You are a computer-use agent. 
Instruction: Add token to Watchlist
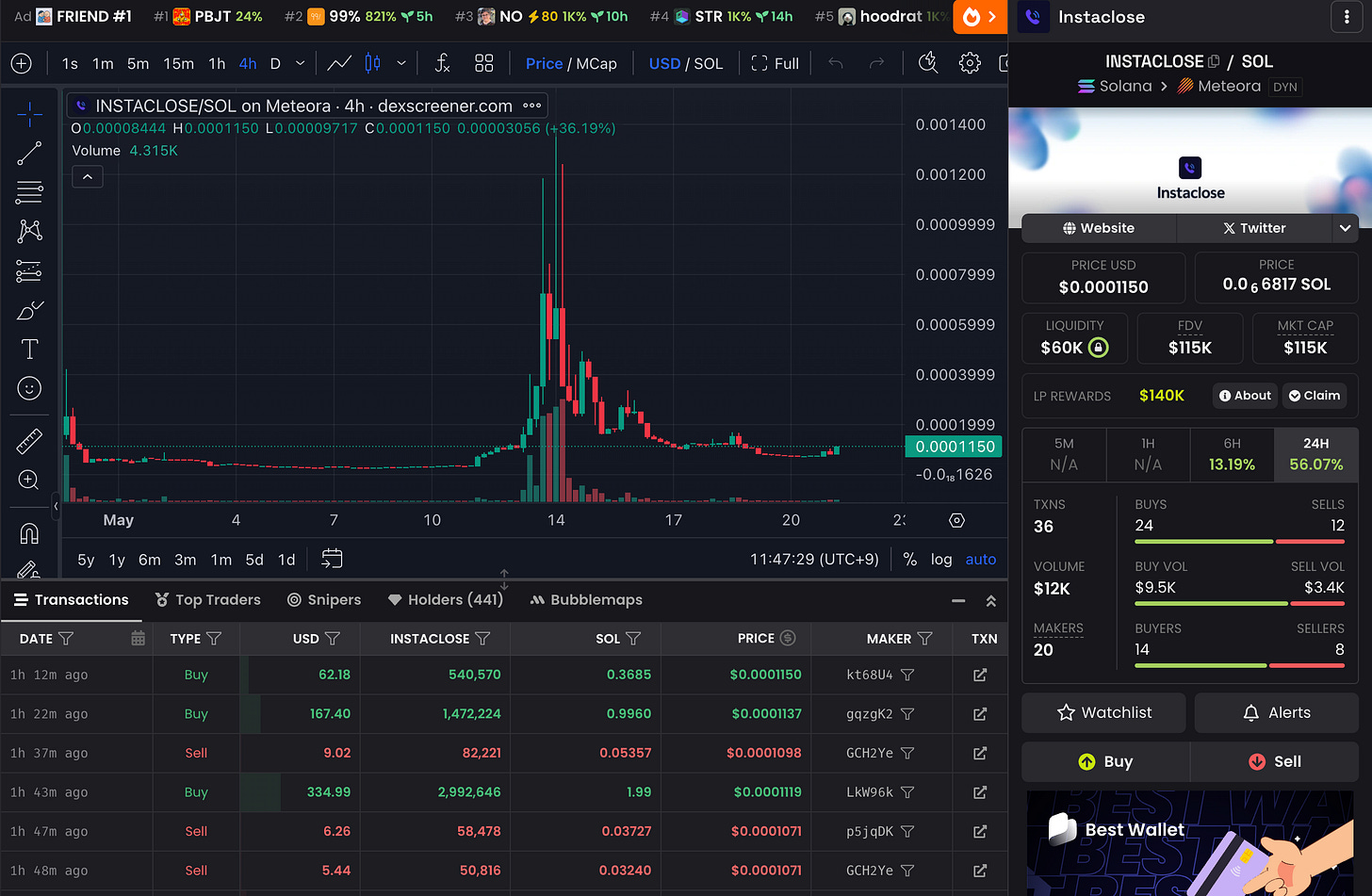pyautogui.click(x=1103, y=713)
